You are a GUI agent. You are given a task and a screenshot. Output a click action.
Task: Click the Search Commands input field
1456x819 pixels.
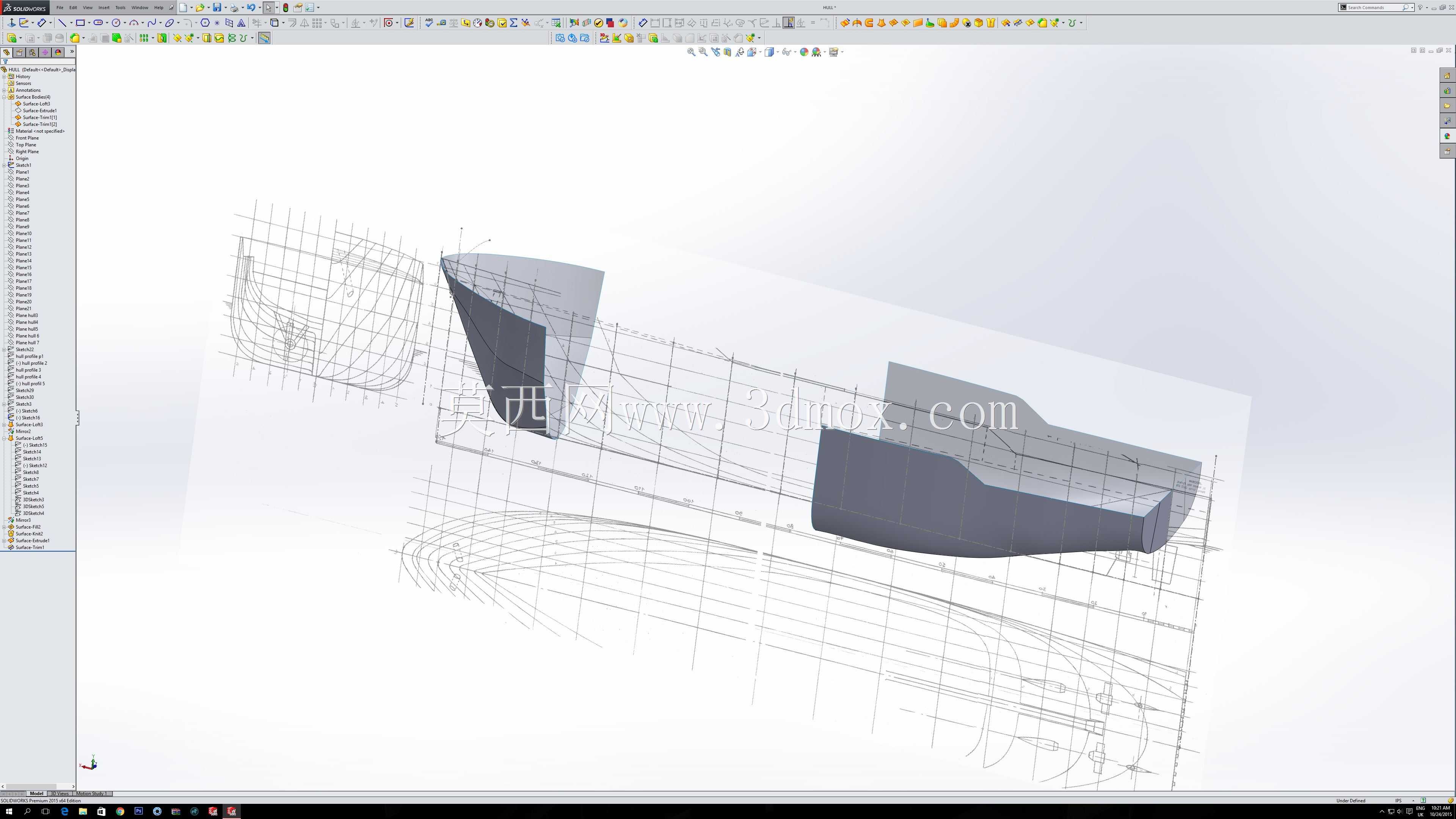coord(1374,7)
